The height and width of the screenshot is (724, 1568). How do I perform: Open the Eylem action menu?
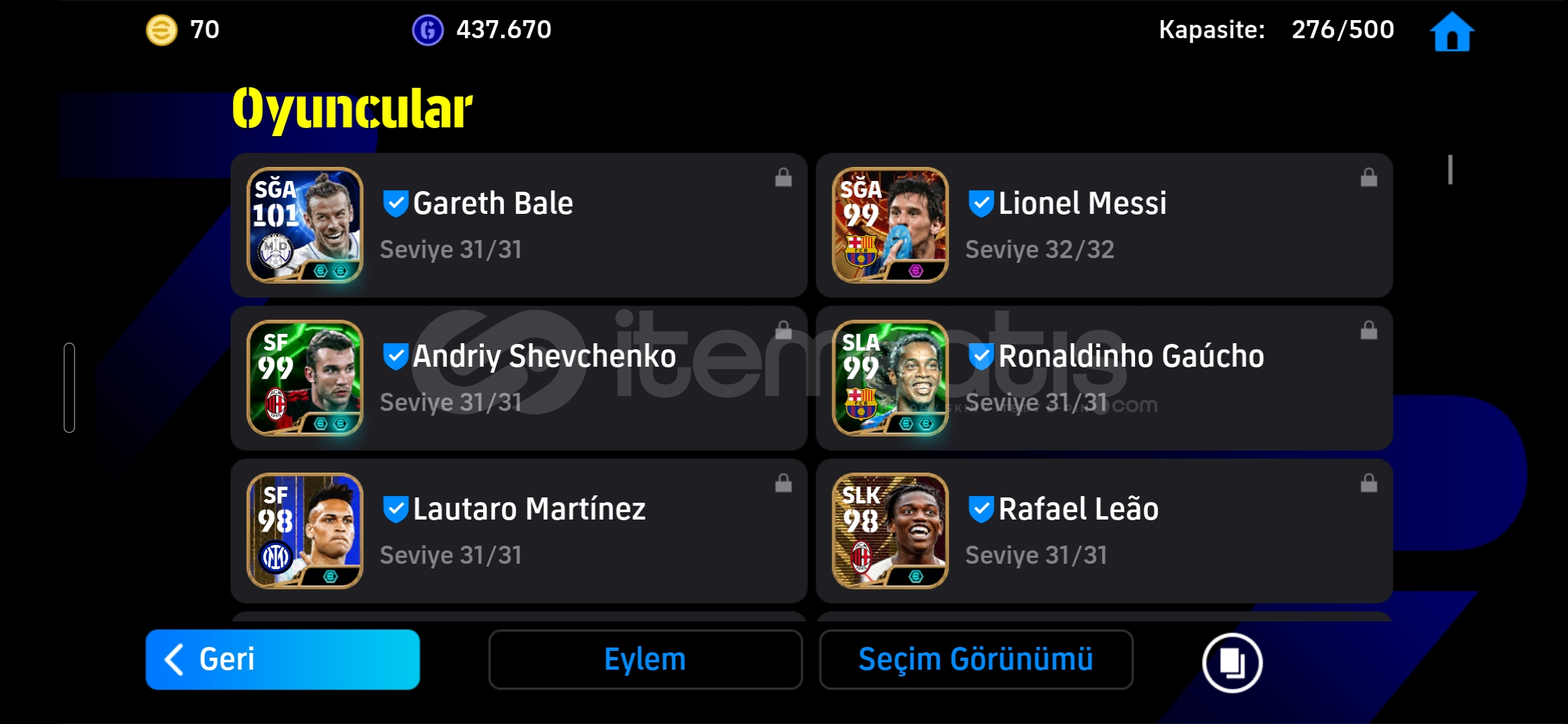tap(645, 660)
